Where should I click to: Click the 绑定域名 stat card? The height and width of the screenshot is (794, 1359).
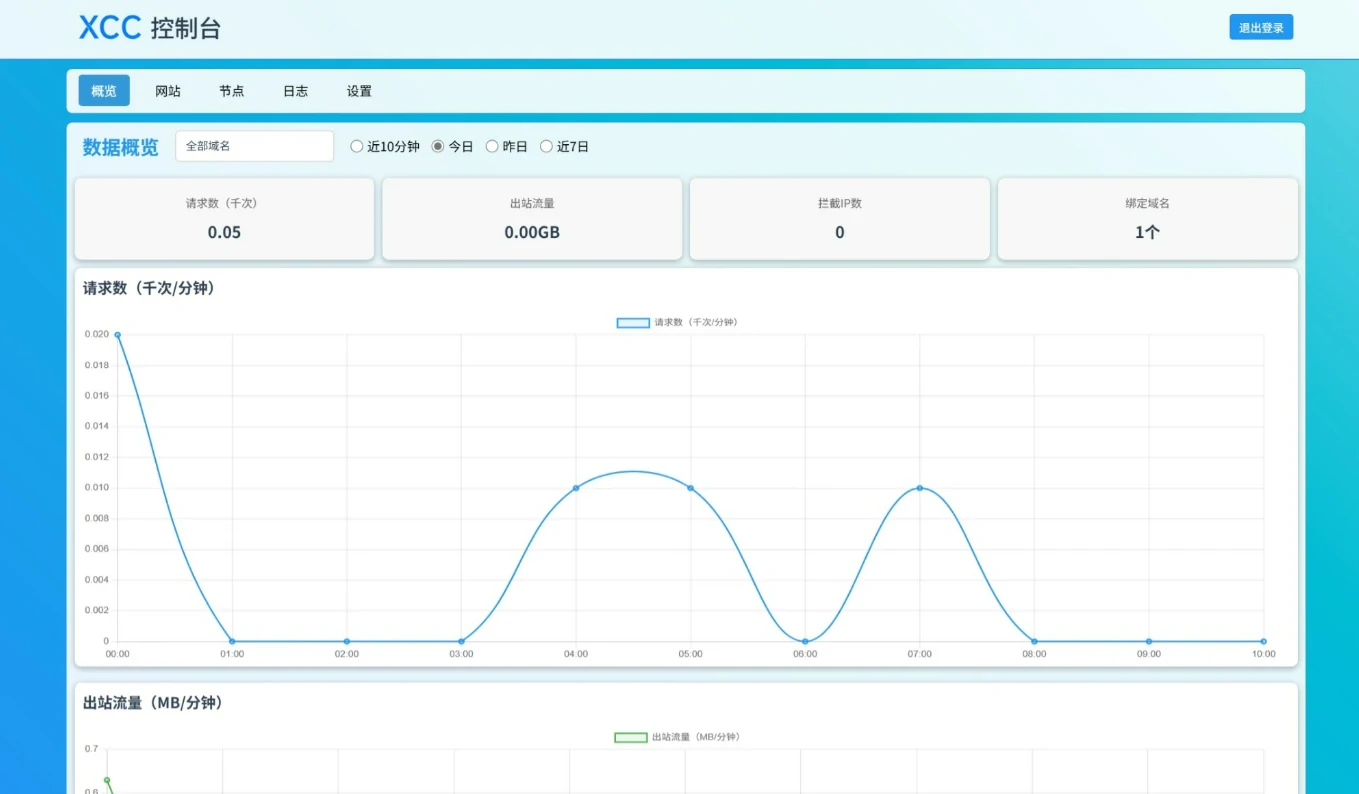click(x=1147, y=219)
